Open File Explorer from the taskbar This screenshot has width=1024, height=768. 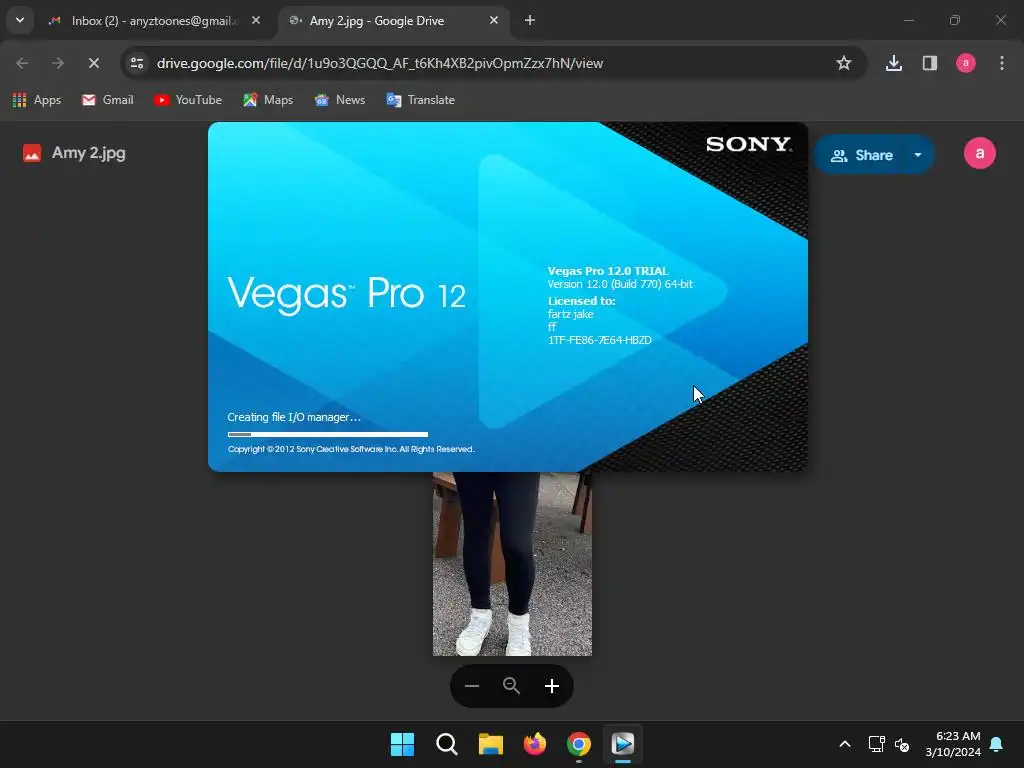490,744
